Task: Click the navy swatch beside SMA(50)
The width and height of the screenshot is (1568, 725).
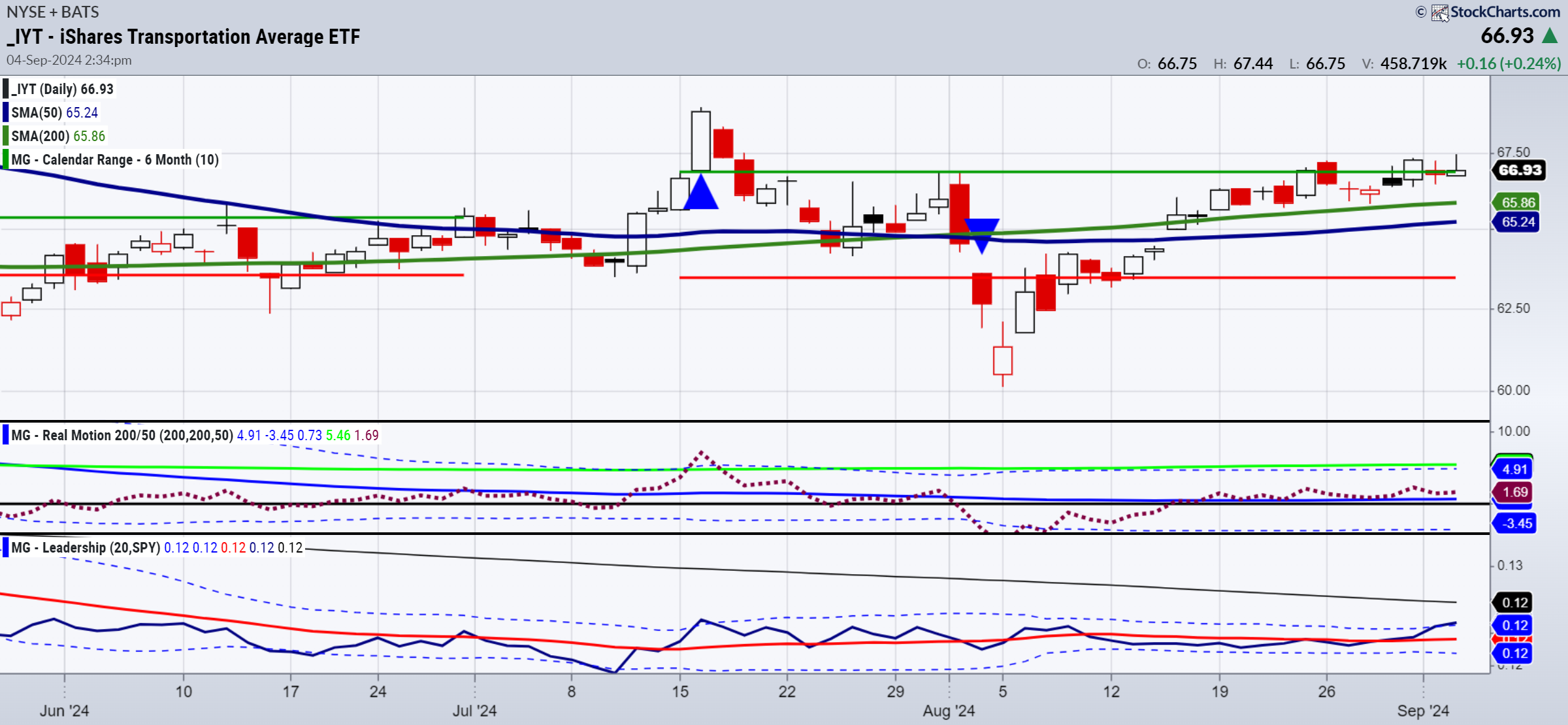Action: click(6, 112)
